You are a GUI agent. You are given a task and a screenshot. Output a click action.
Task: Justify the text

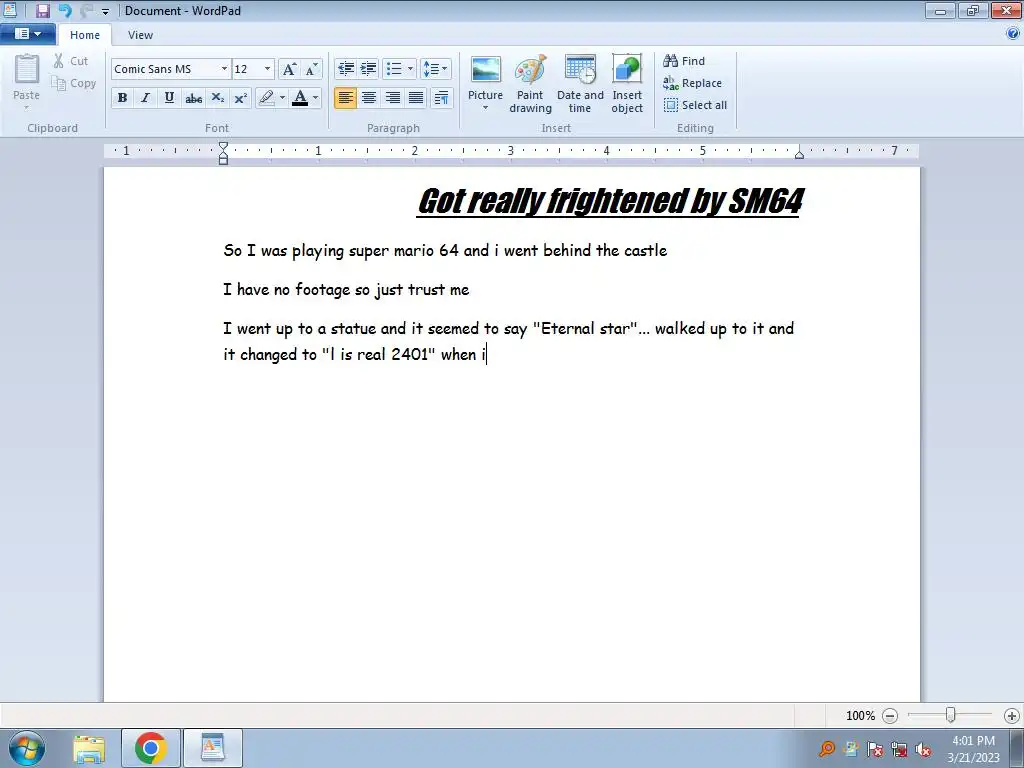416,98
